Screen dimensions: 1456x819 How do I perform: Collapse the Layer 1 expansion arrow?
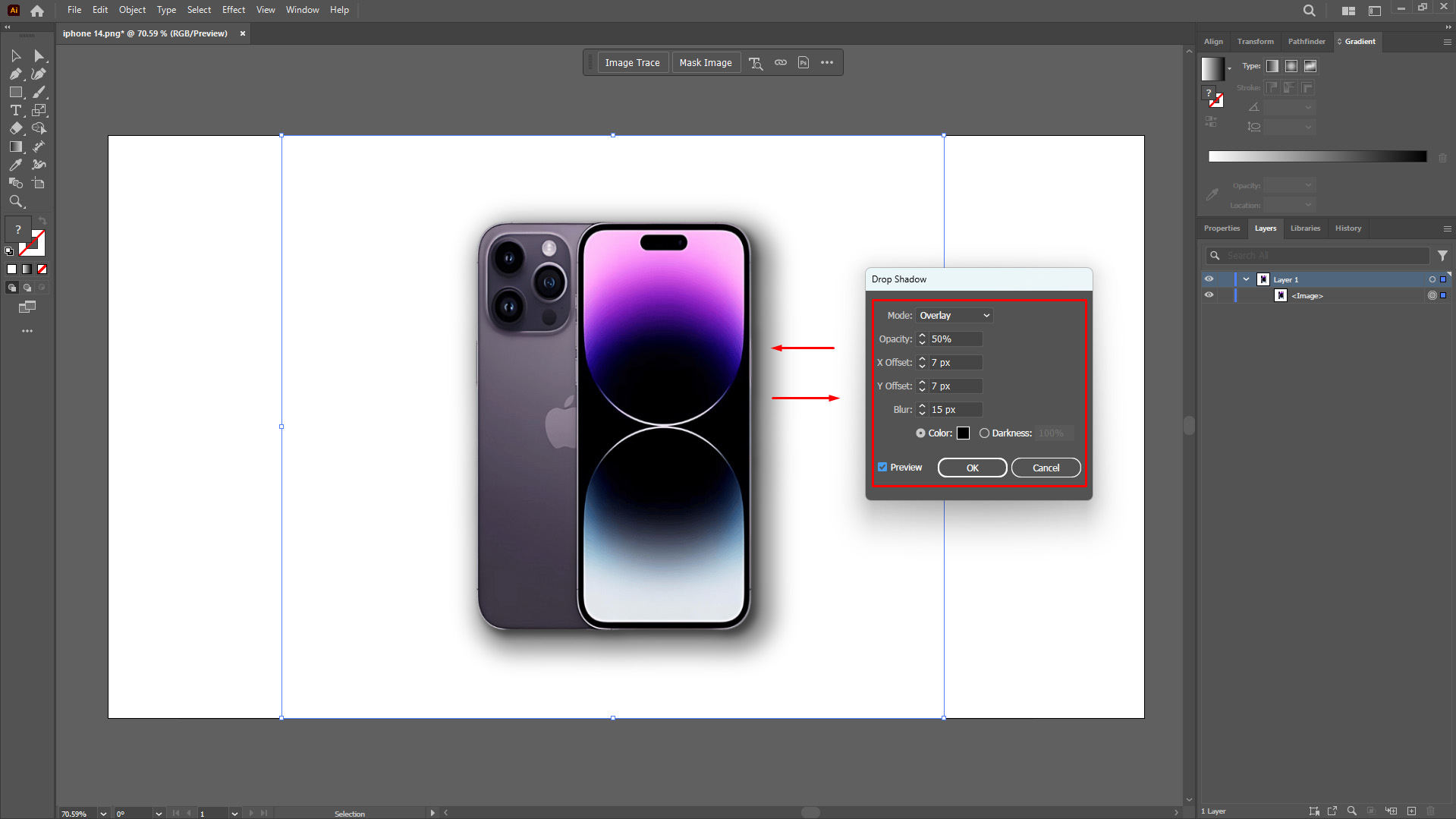1246,279
